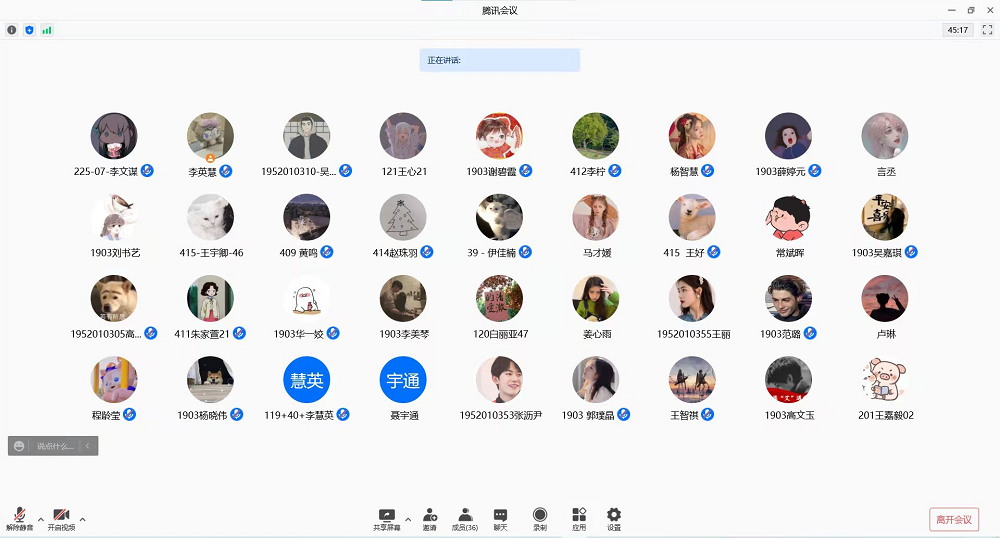This screenshot has height=538, width=1000.
Task: Unmute the microphone (解除静音)
Action: pyautogui.click(x=19, y=516)
